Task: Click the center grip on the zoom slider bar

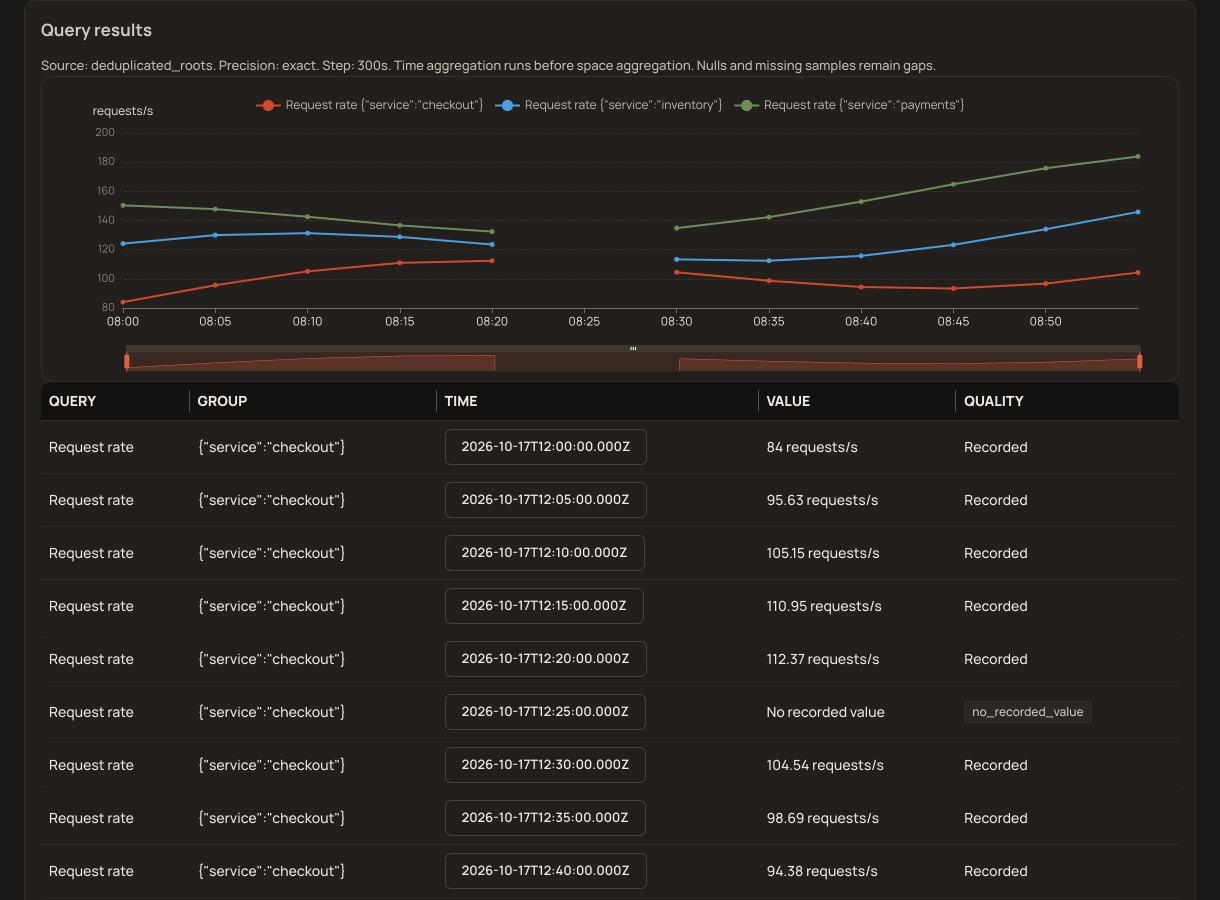Action: [633, 348]
